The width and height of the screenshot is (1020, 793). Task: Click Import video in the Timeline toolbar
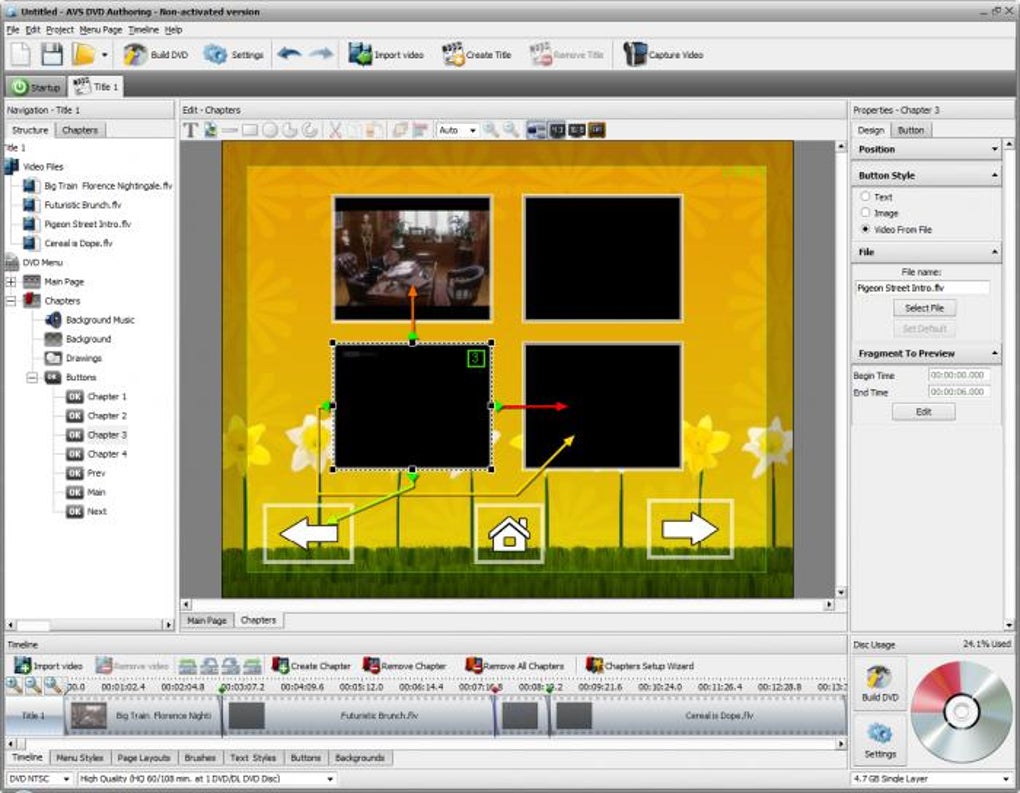[x=48, y=665]
